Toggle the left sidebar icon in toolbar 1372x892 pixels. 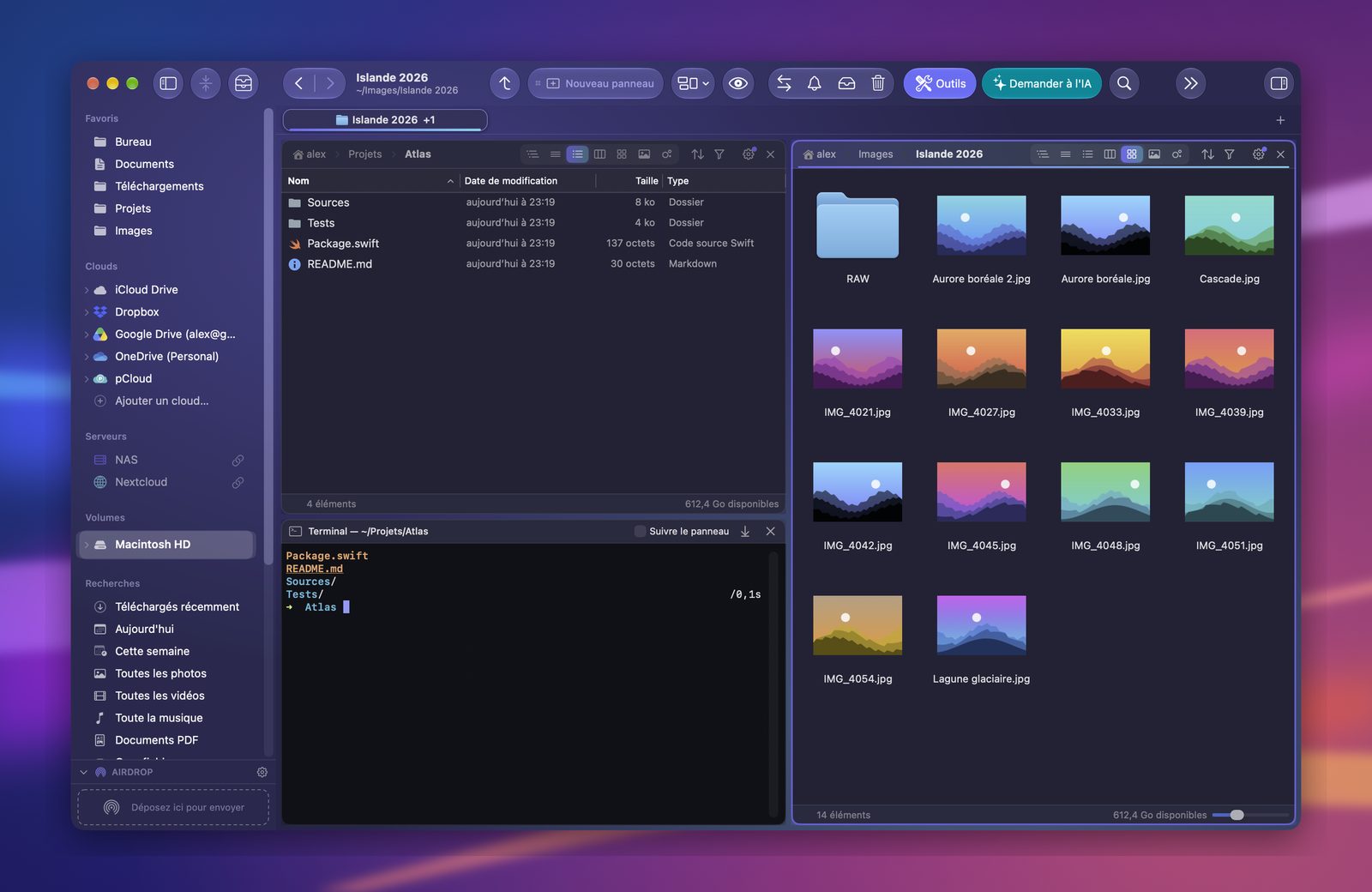[168, 83]
